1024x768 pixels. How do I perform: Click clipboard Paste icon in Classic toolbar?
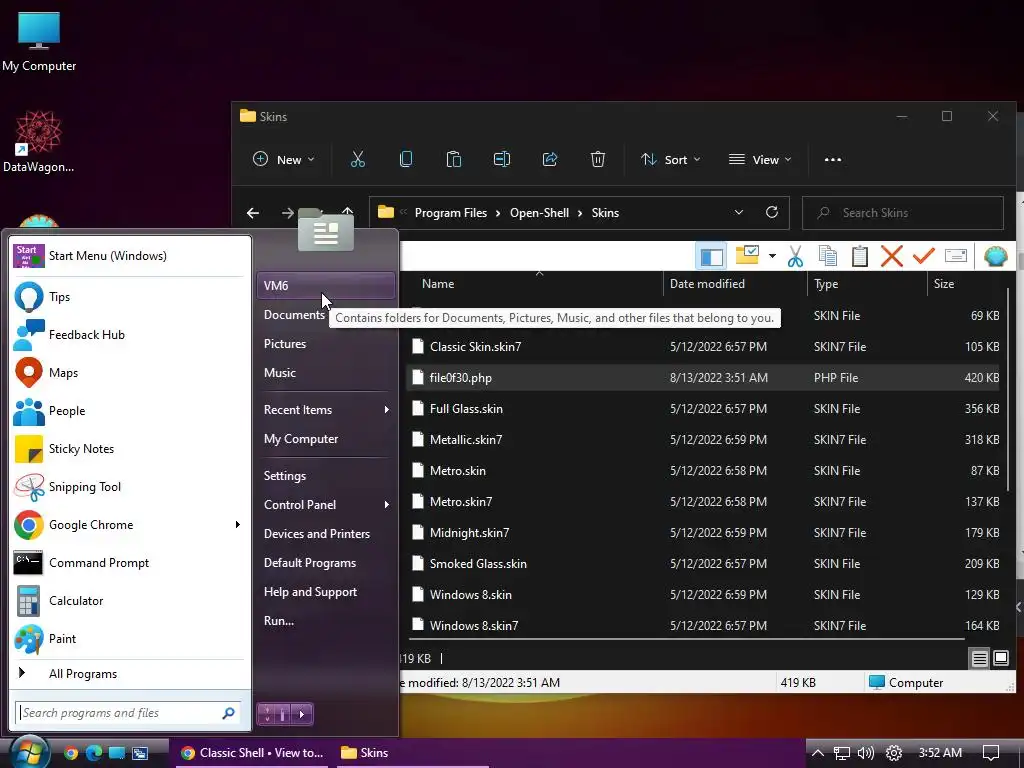pos(859,256)
